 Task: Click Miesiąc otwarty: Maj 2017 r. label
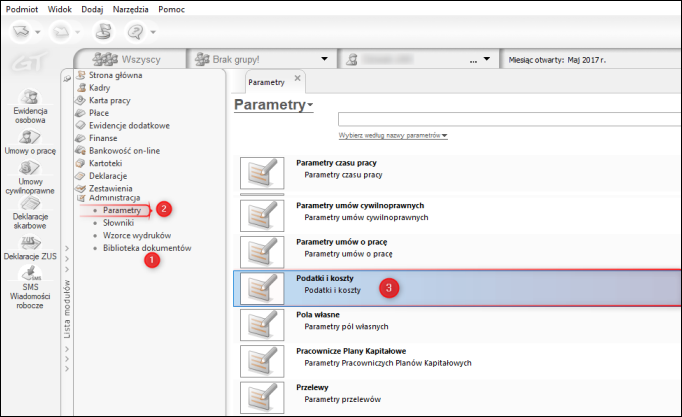point(557,60)
